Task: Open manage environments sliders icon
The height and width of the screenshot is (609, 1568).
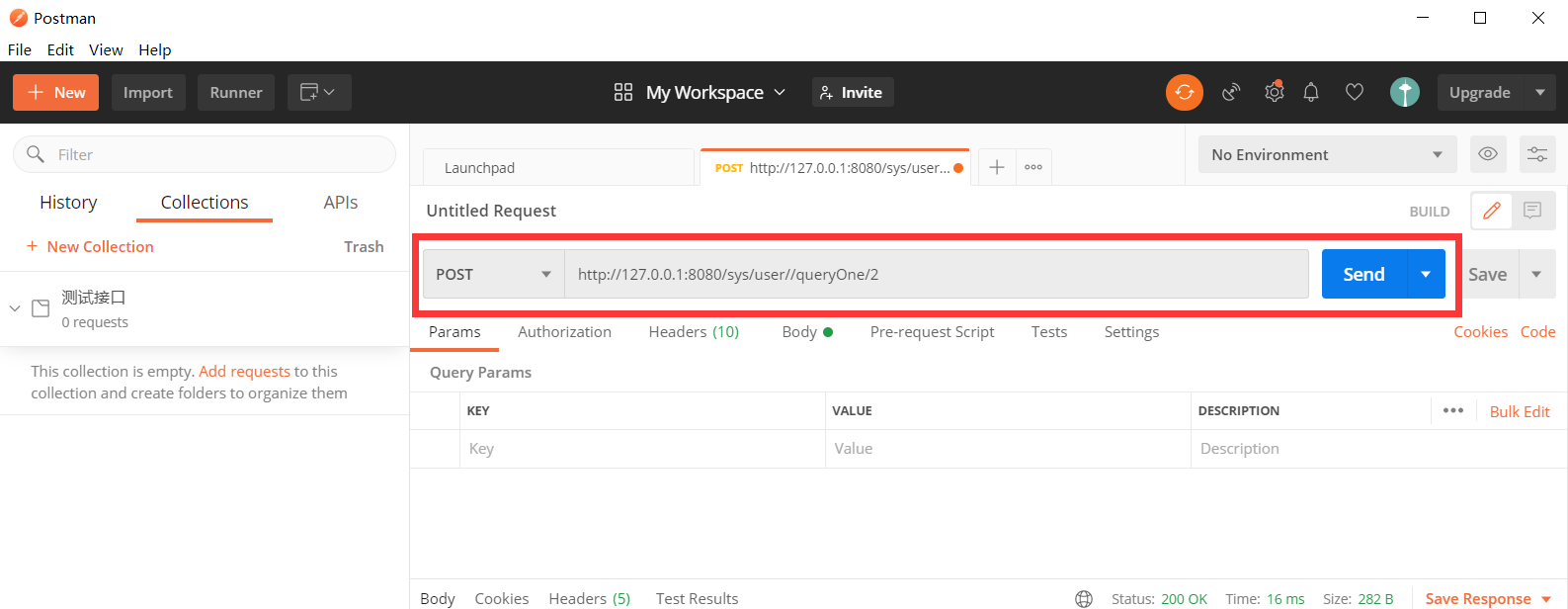Action: coord(1537,154)
